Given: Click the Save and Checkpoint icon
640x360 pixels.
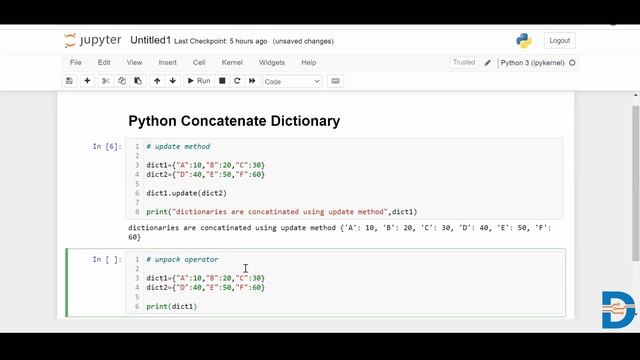Looking at the screenshot, I should click(69, 81).
